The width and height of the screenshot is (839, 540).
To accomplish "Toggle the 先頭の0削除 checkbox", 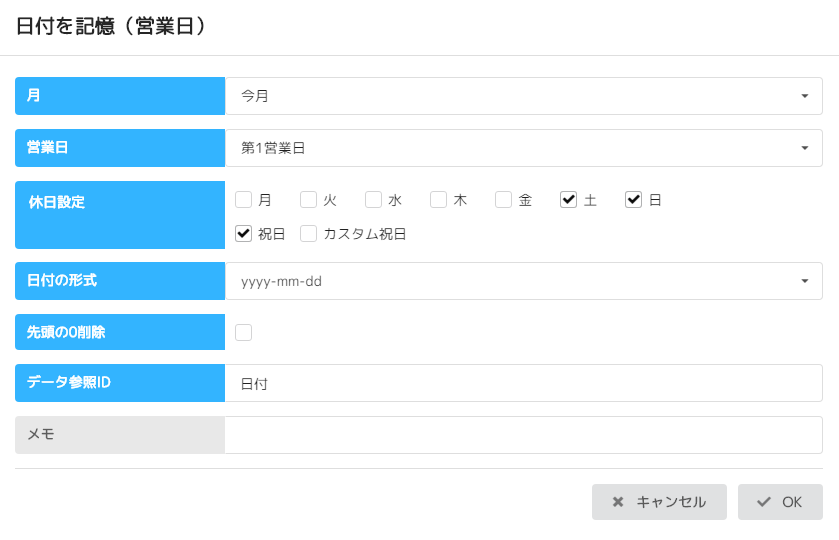I will pyautogui.click(x=243, y=332).
